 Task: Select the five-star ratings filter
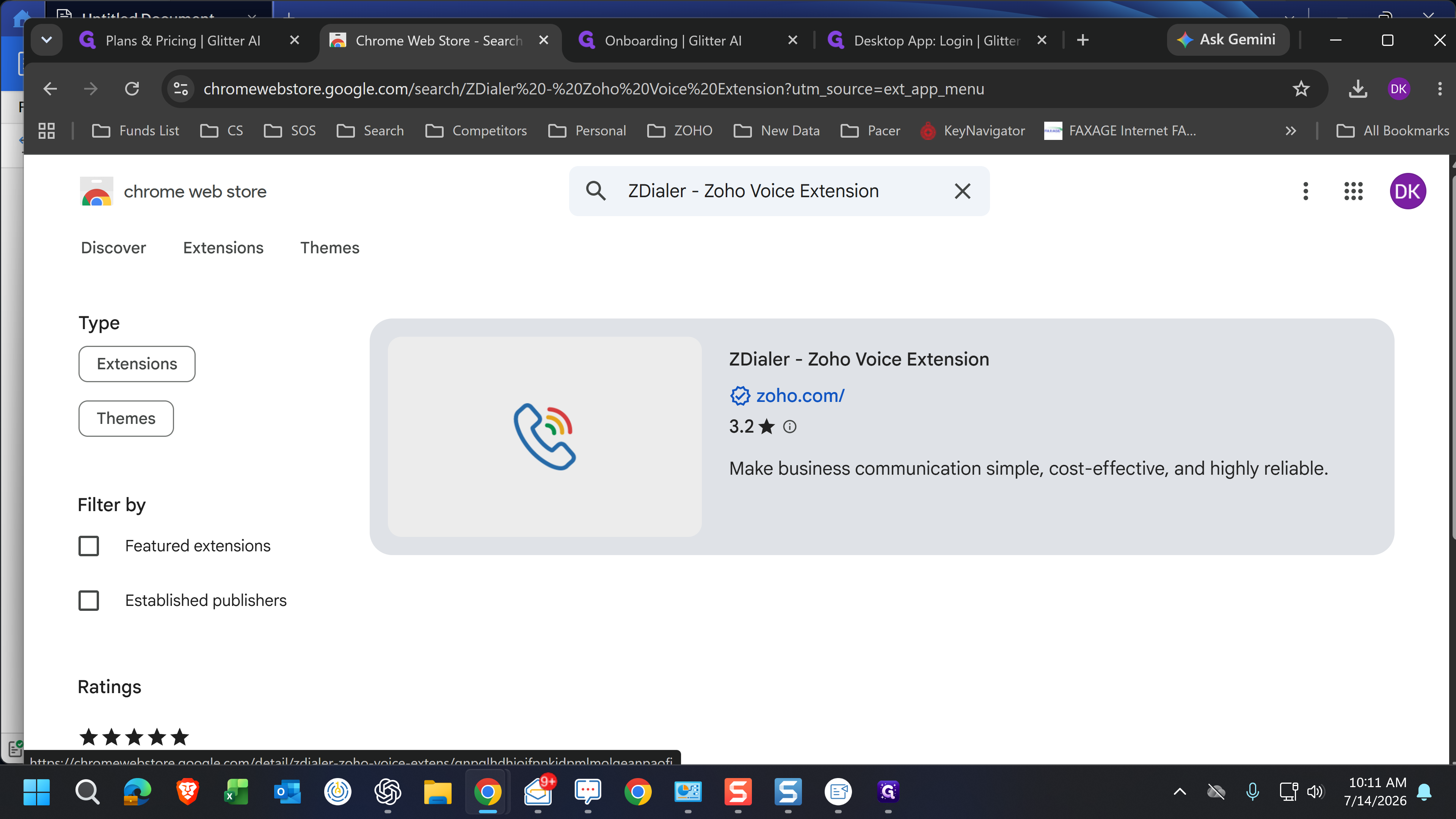pyautogui.click(x=134, y=737)
